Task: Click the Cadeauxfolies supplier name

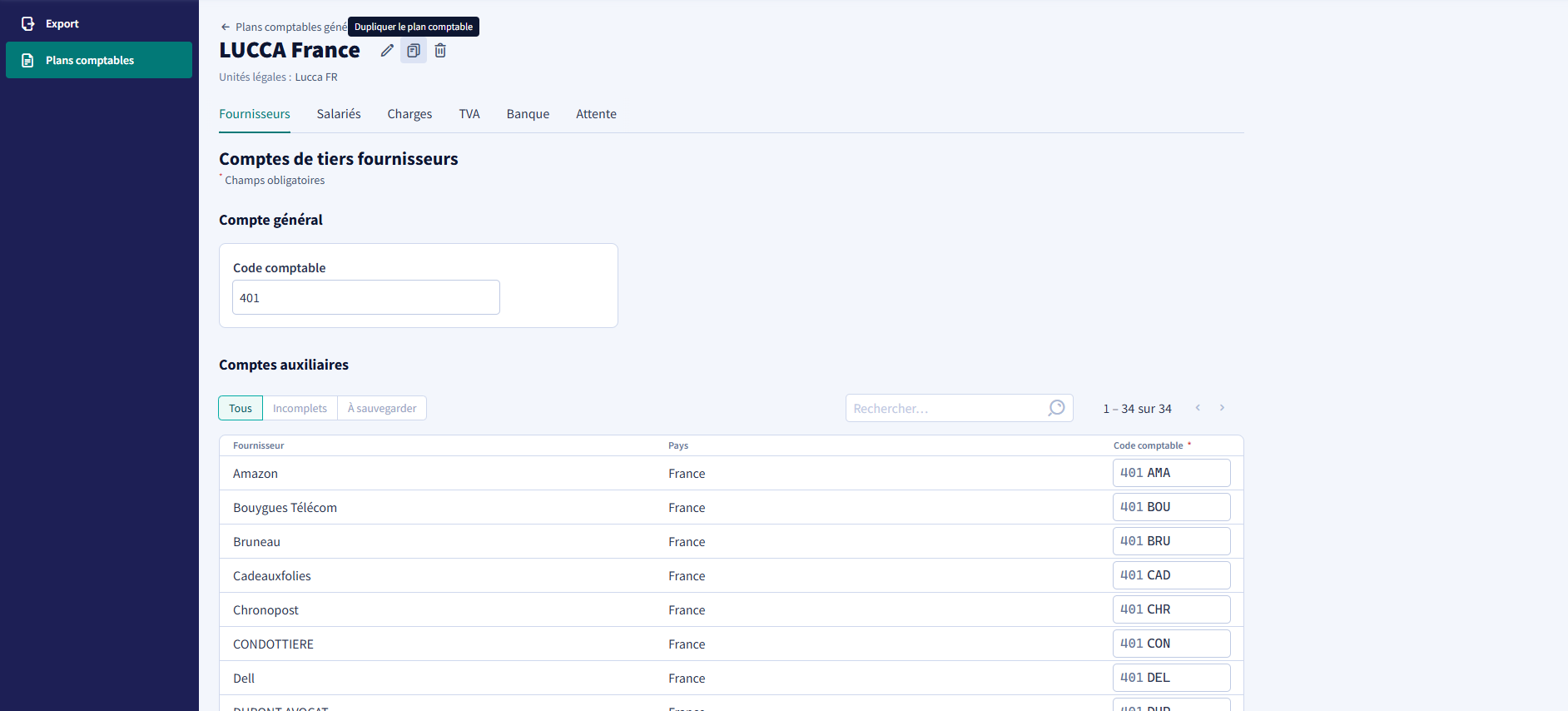Action: pos(272,576)
